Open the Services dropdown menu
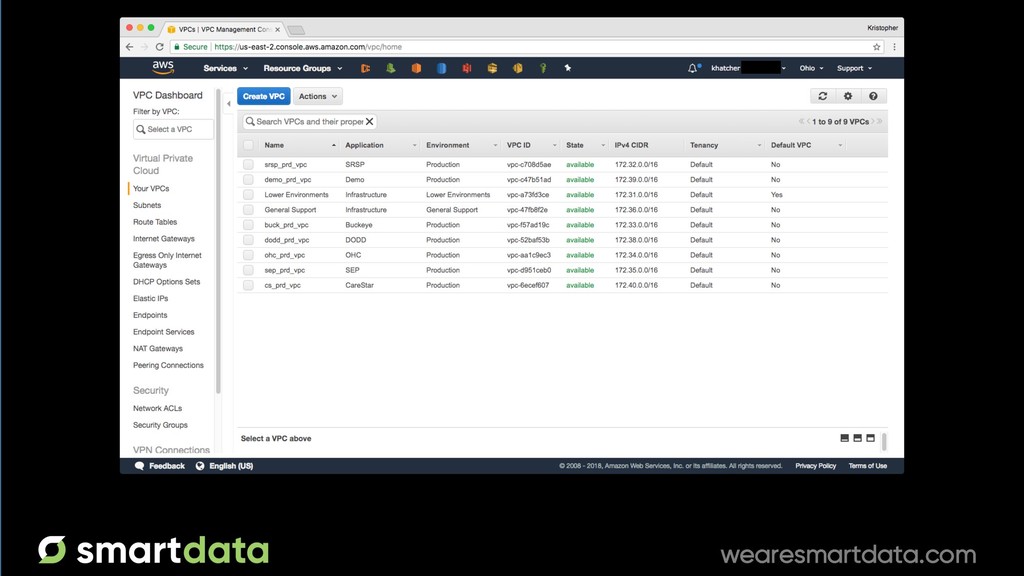This screenshot has height=576, width=1024. [x=225, y=68]
